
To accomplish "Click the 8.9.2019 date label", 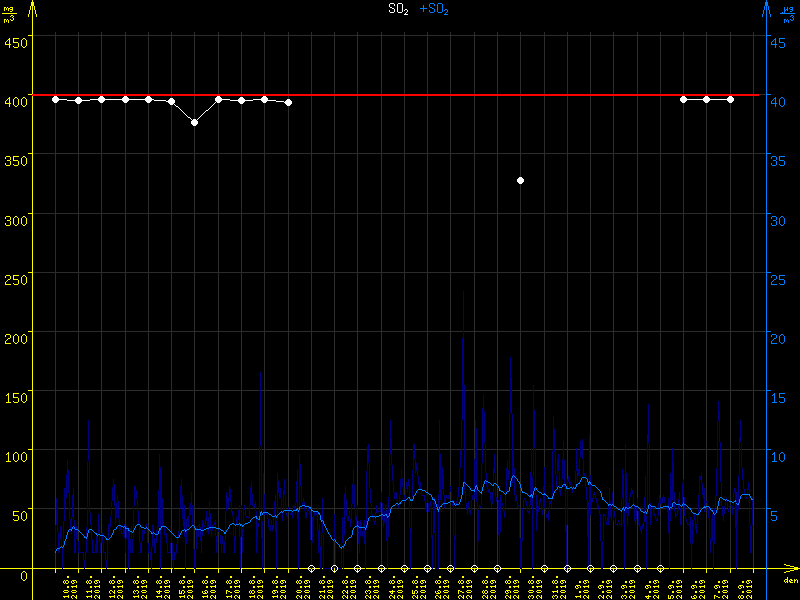I will coord(745,586).
